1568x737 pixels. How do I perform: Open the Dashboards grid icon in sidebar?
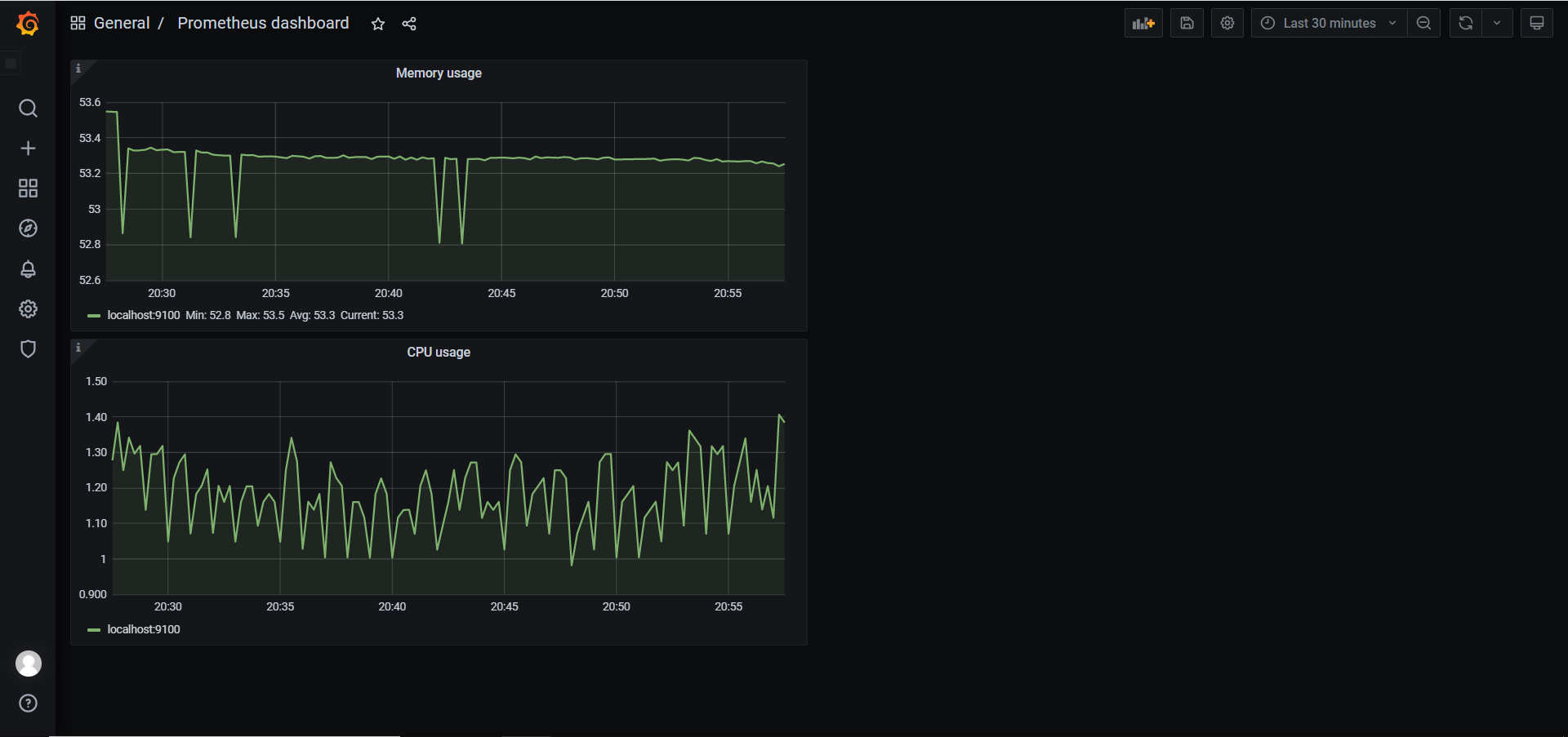click(x=28, y=189)
